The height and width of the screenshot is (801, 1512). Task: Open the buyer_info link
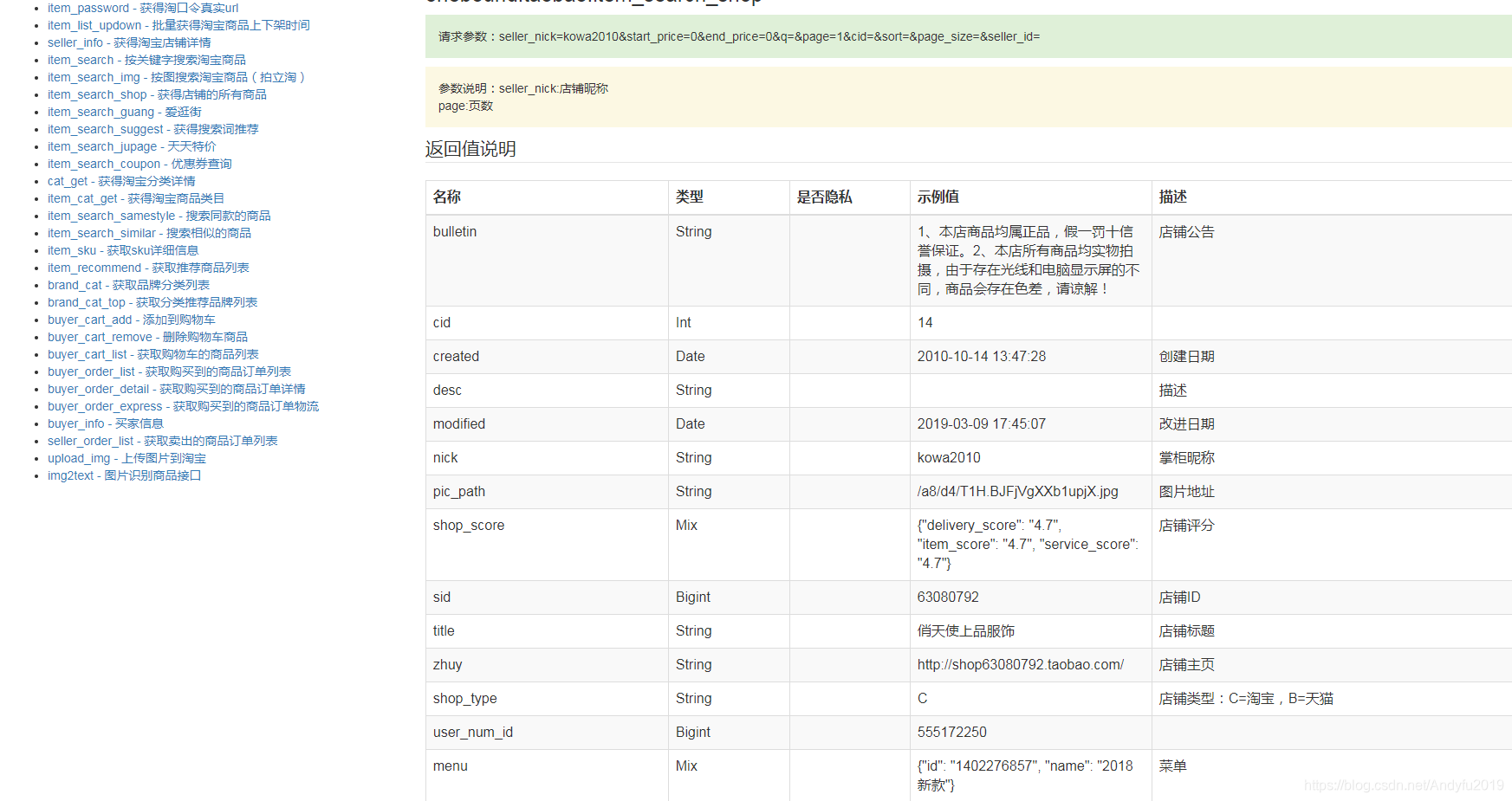(x=106, y=423)
